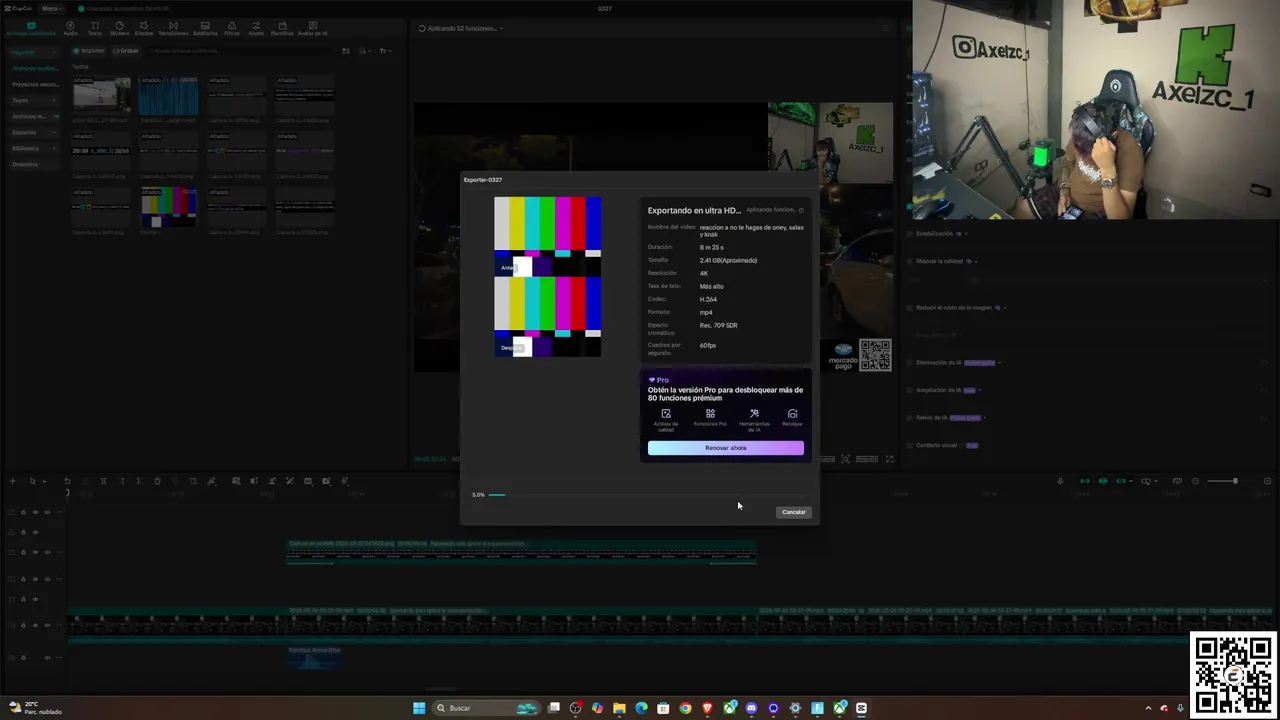Viewport: 1280px width, 720px height.
Task: Click the Rec. 709 SDR value
Action: tap(718, 325)
